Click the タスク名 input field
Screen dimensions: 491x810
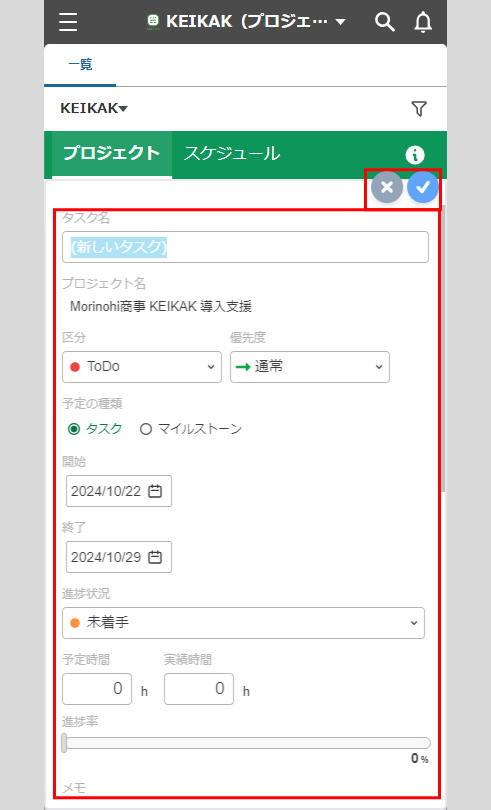245,247
